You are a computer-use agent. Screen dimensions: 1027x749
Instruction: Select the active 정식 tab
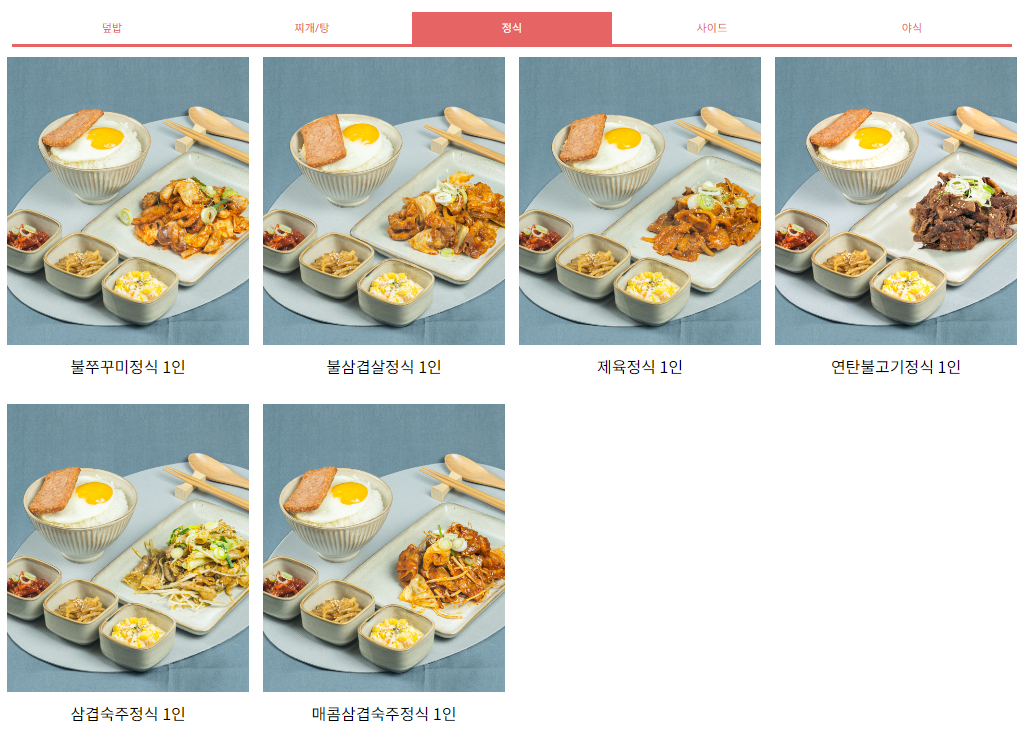(x=512, y=28)
